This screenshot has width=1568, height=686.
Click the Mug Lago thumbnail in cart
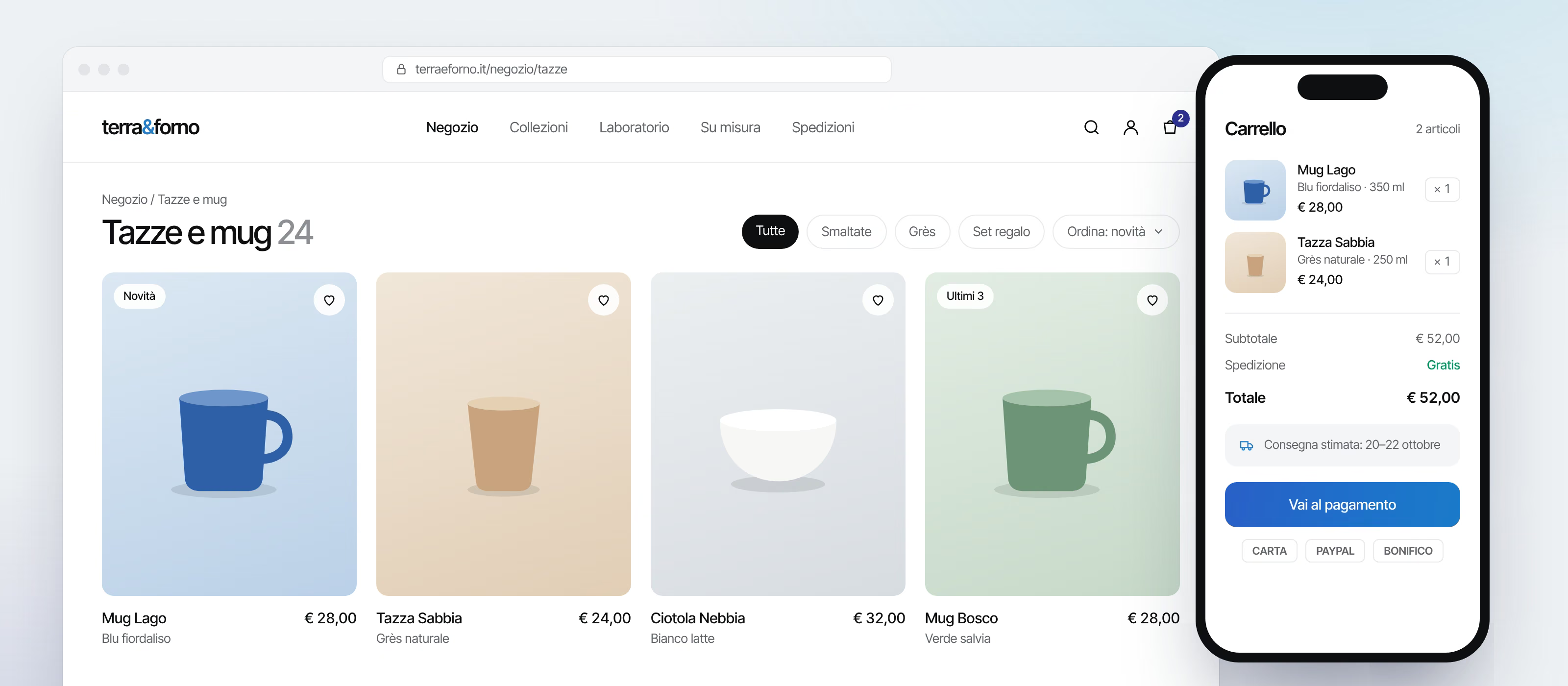pos(1255,190)
